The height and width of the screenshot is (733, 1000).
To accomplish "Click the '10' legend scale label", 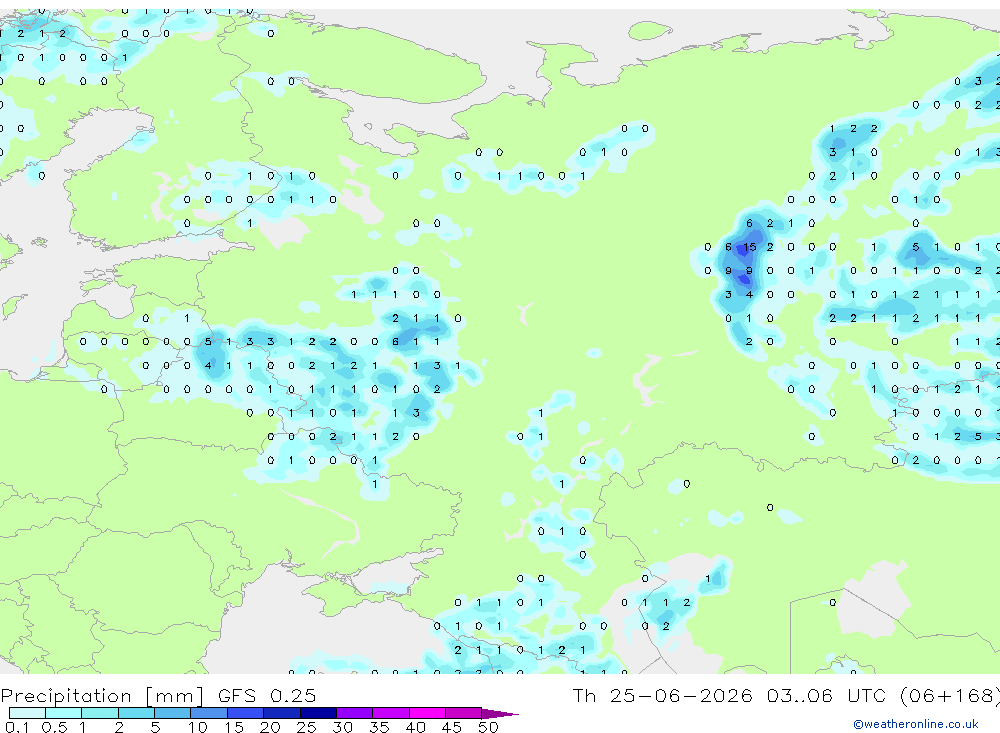I will pyautogui.click(x=198, y=727).
